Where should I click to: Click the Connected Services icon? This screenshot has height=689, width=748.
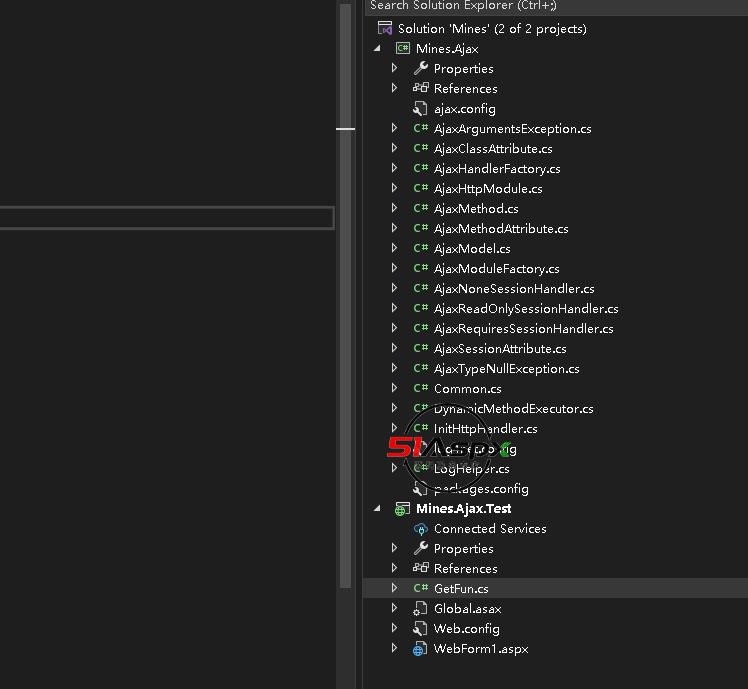pyautogui.click(x=421, y=528)
